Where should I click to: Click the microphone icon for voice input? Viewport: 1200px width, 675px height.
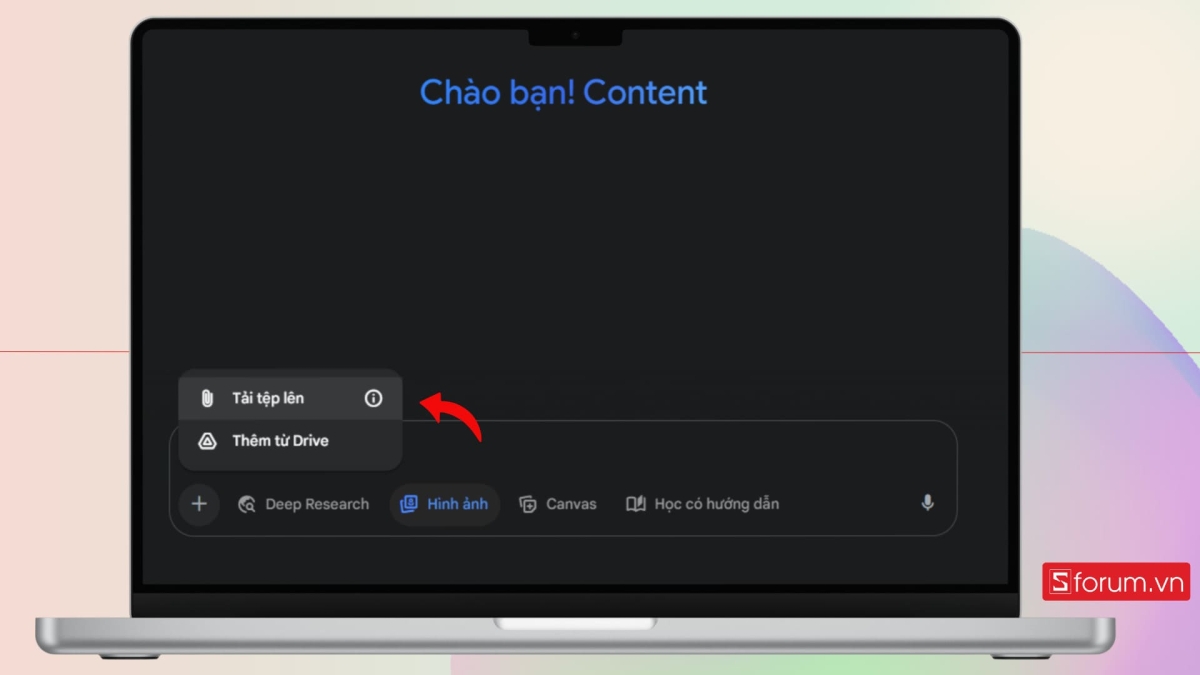[x=927, y=503]
